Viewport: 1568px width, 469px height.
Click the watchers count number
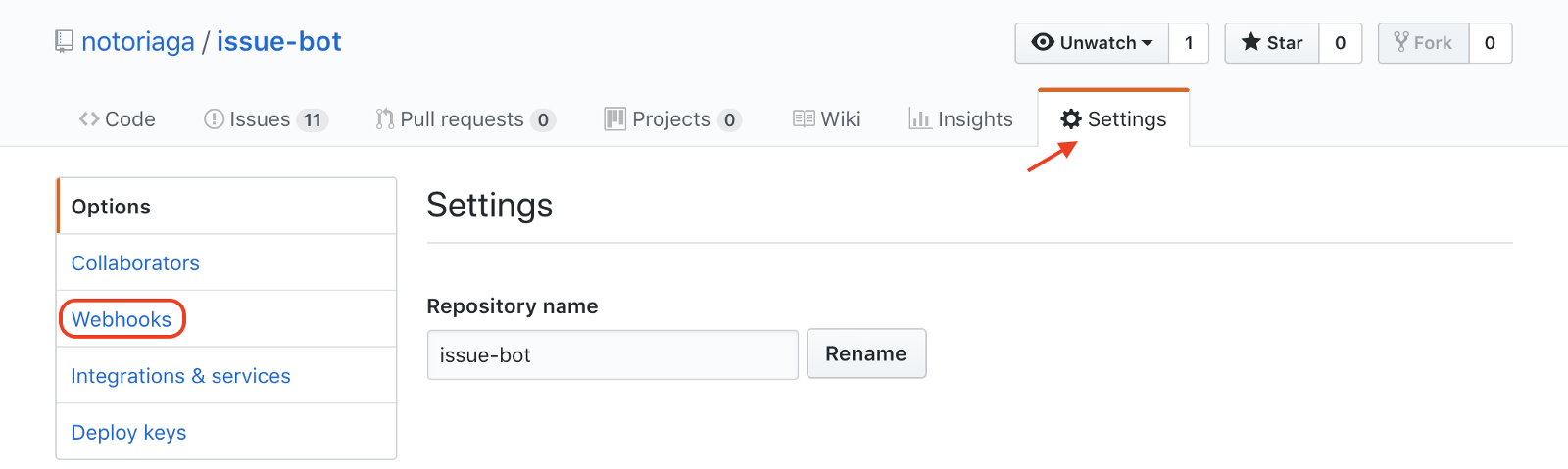[1189, 43]
